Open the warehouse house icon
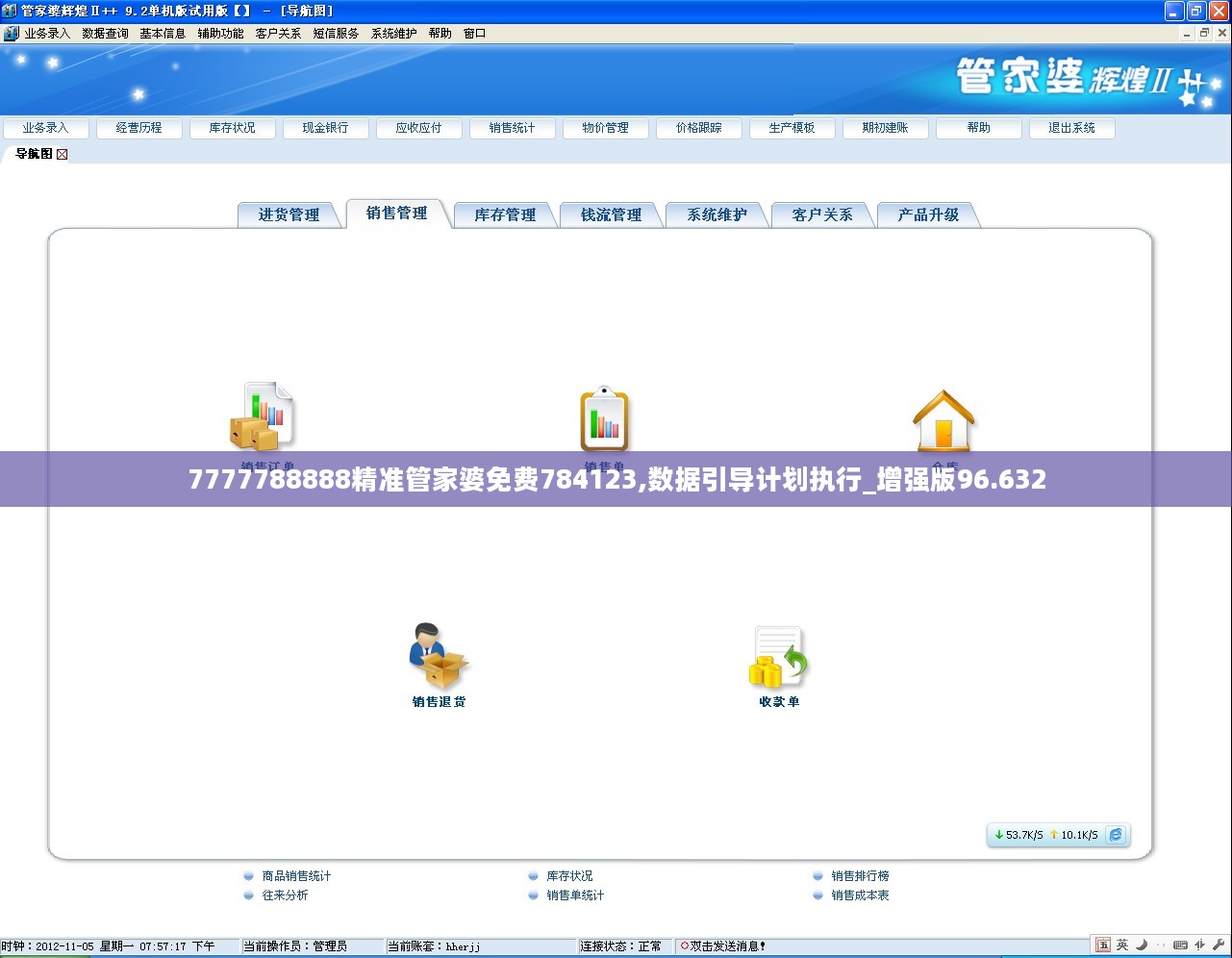 pyautogui.click(x=943, y=420)
